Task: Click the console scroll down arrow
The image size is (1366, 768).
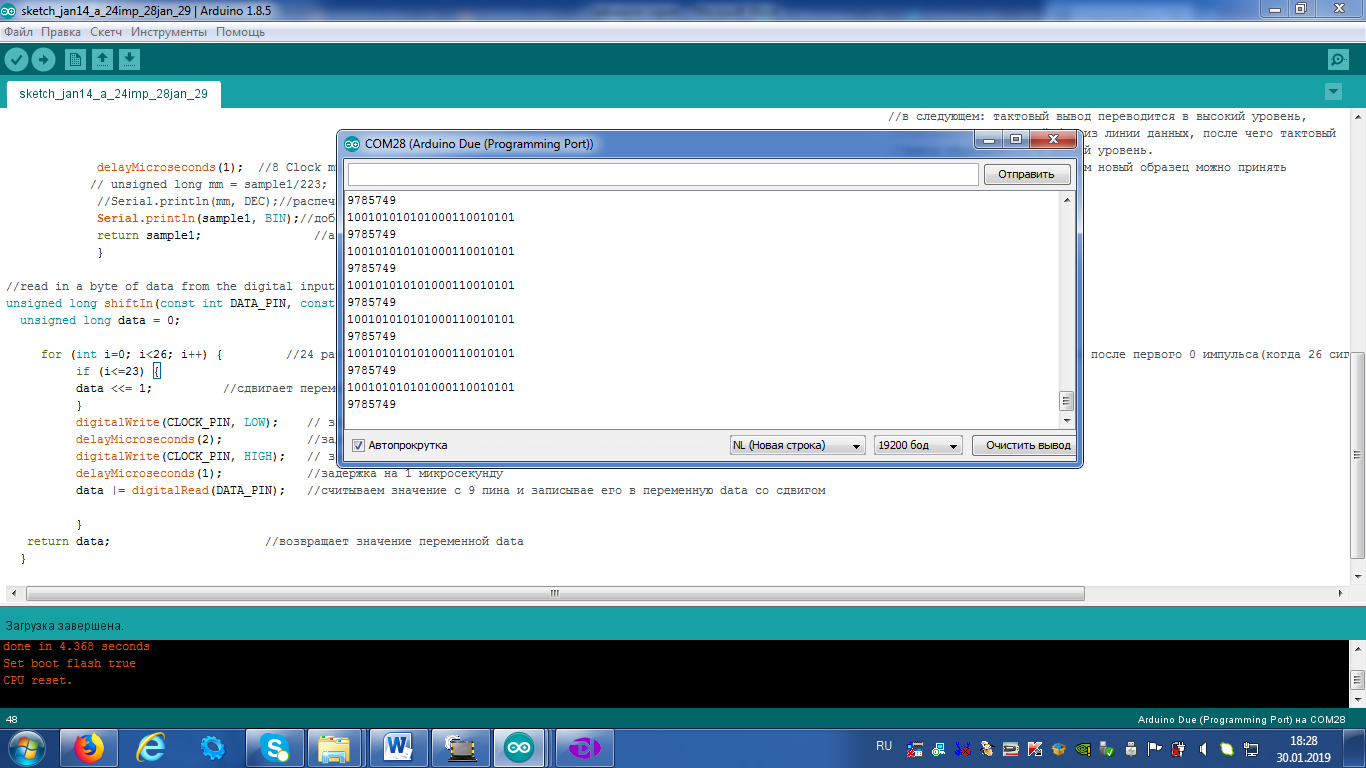Action: [1357, 699]
